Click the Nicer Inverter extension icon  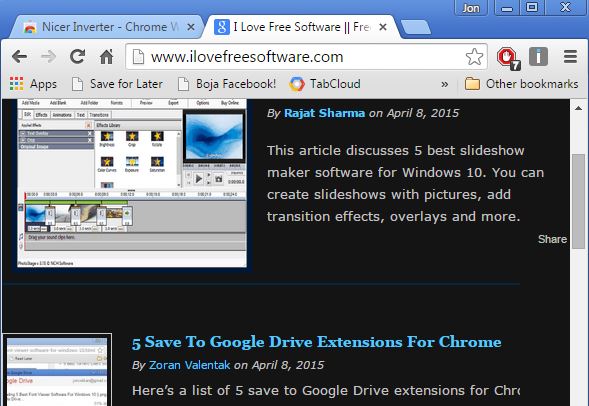(x=538, y=57)
